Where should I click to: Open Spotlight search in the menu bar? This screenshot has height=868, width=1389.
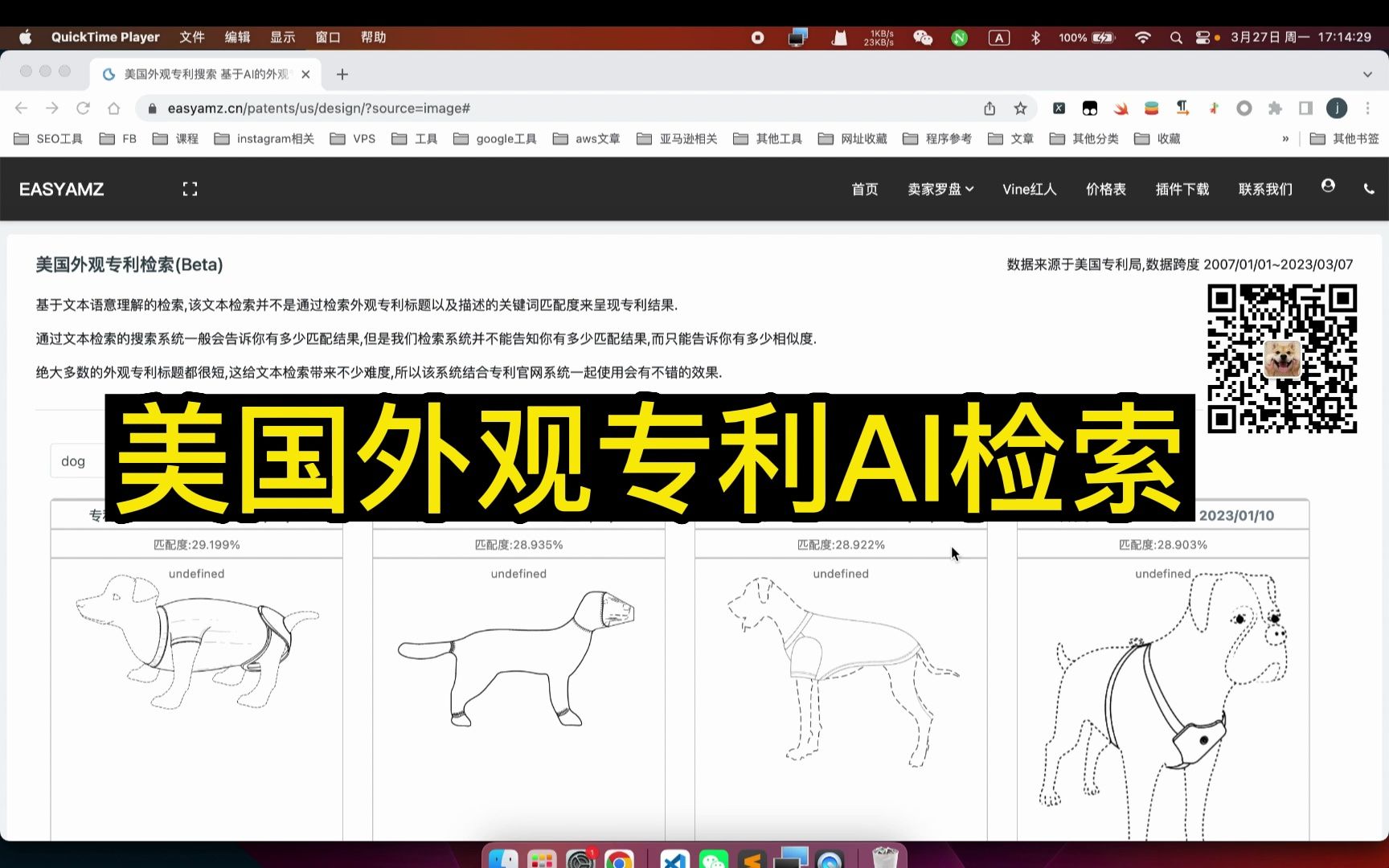pyautogui.click(x=1176, y=38)
